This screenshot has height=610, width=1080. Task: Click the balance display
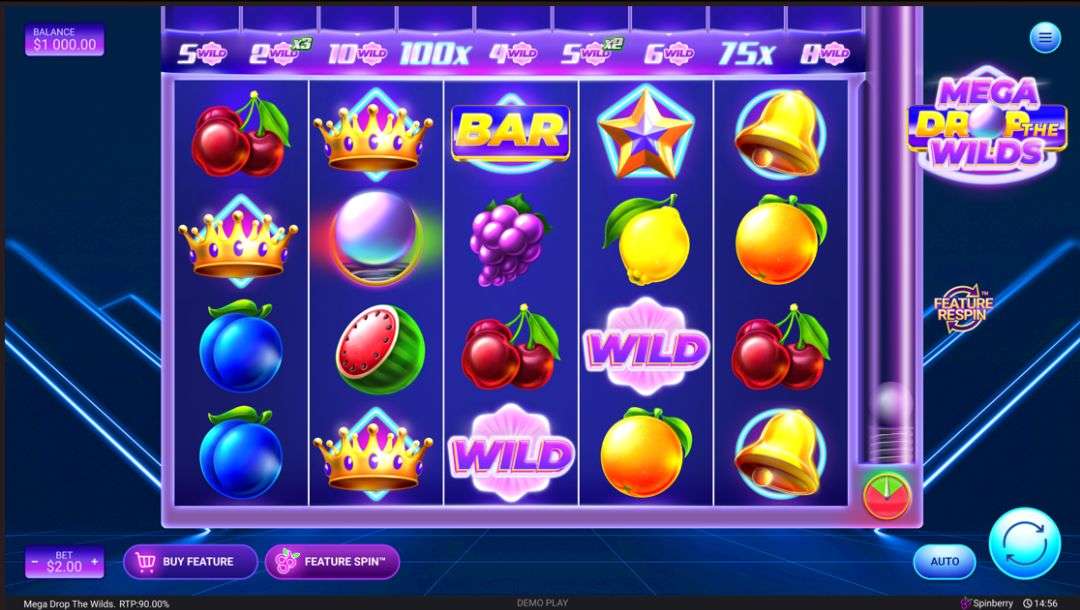[x=65, y=39]
